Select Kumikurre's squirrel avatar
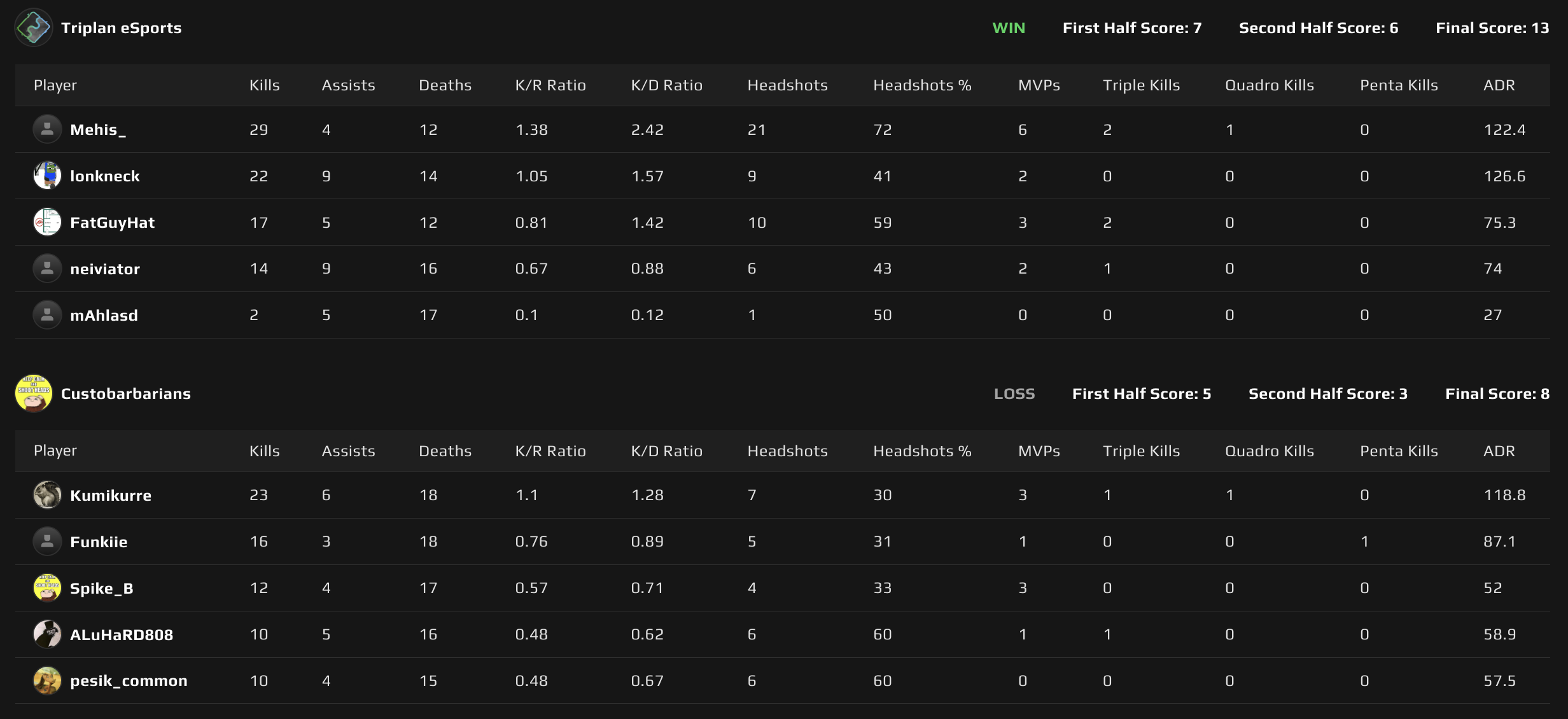The height and width of the screenshot is (719, 1568). pos(47,494)
